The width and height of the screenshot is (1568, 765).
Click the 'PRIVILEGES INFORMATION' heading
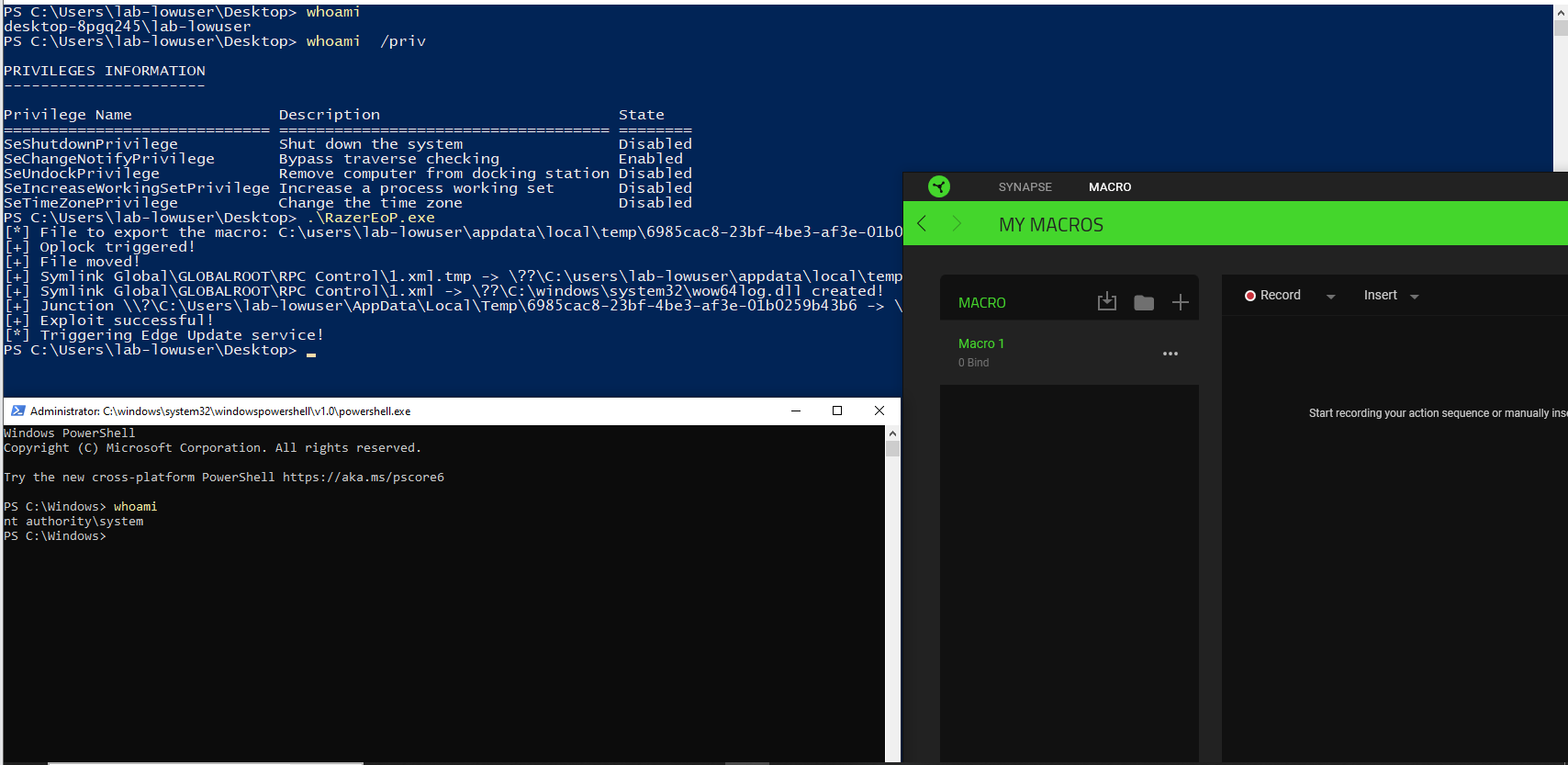(x=105, y=71)
